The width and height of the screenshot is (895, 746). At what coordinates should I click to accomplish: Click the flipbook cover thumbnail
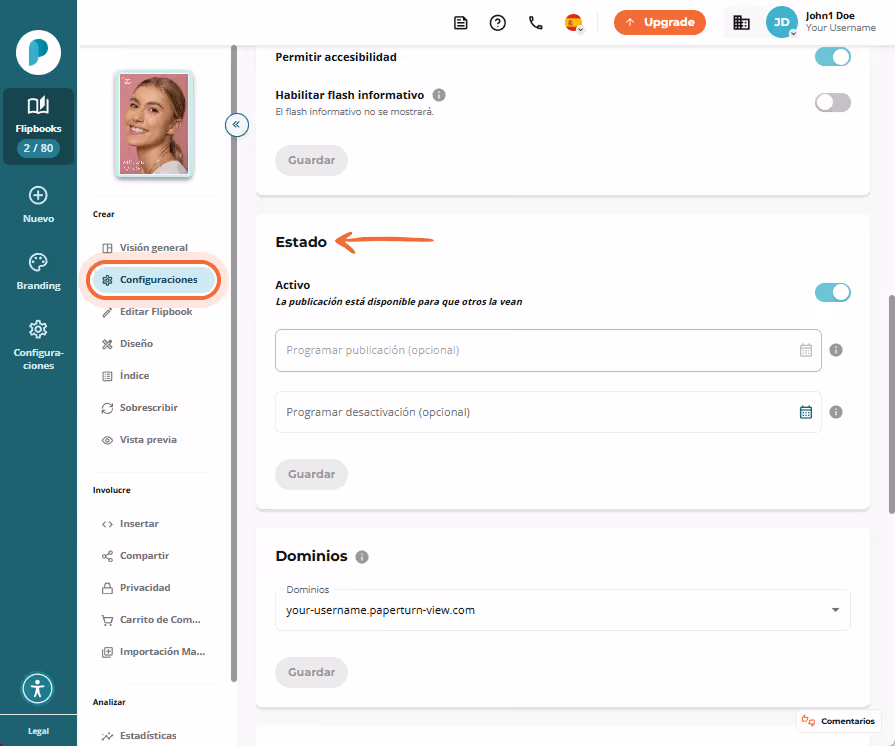point(154,124)
